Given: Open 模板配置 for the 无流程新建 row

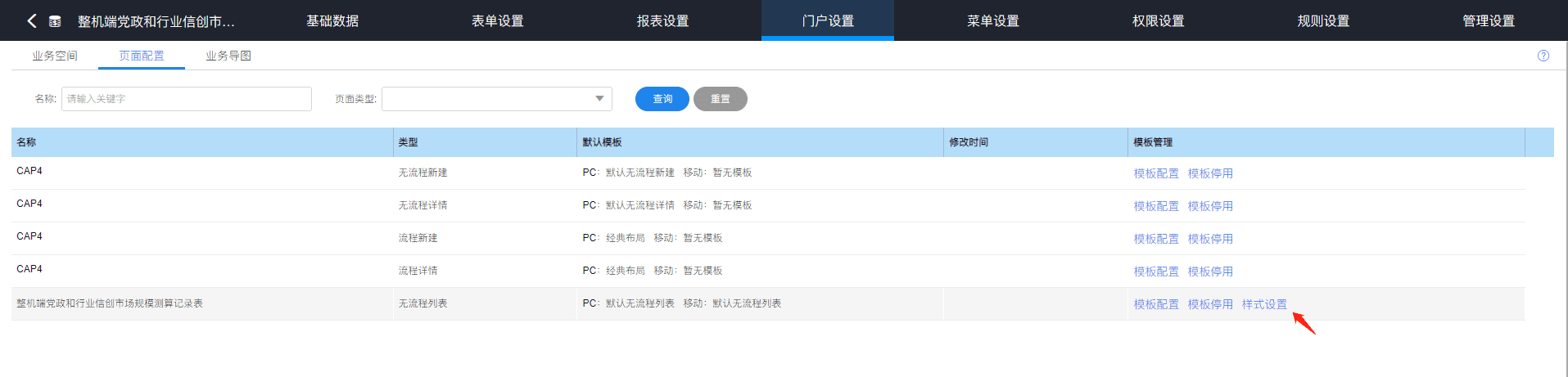Looking at the screenshot, I should [x=1156, y=173].
